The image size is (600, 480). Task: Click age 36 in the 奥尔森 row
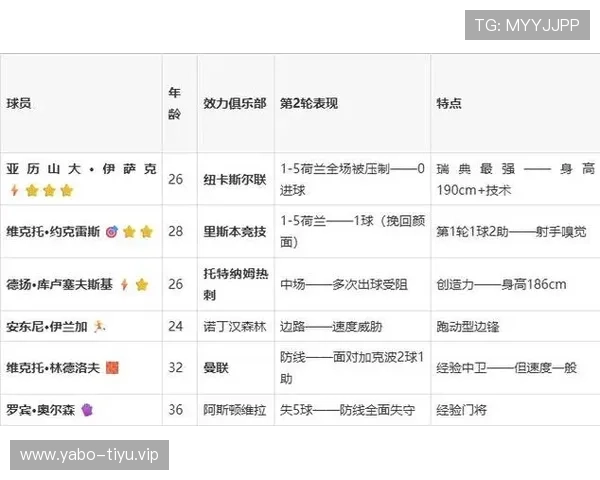(x=176, y=410)
